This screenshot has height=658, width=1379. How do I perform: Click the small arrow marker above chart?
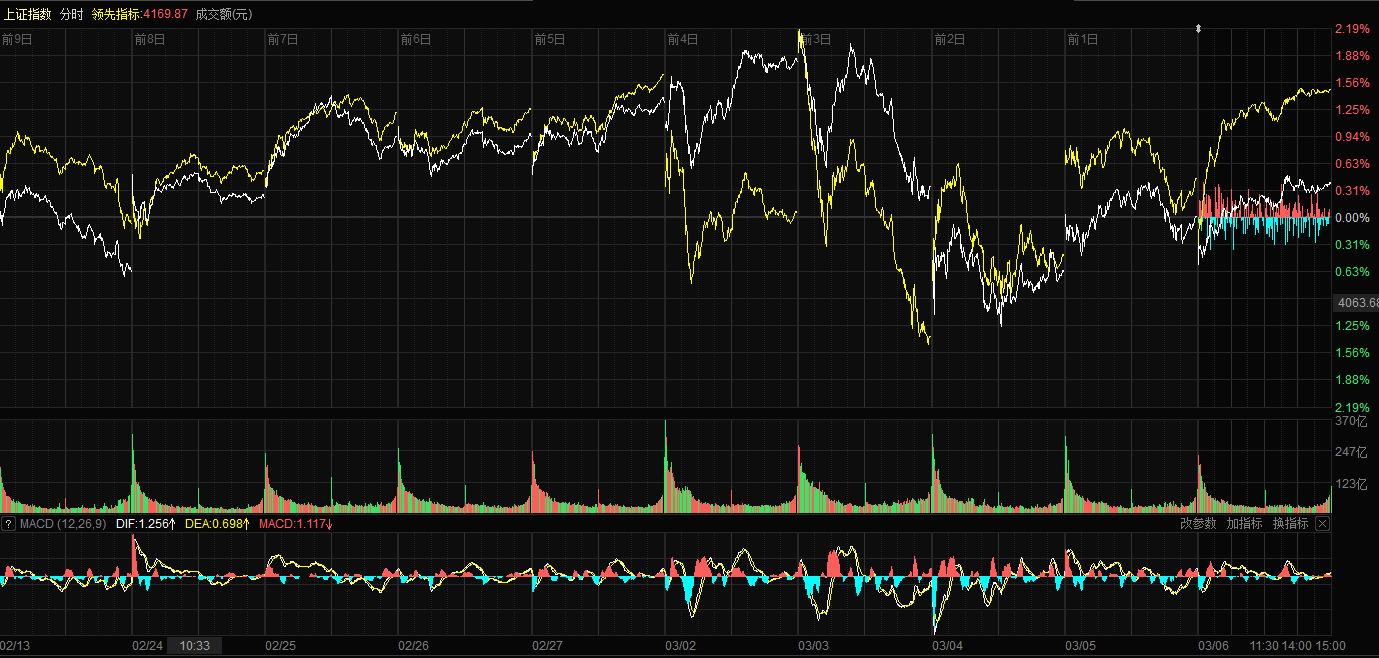point(1199,30)
